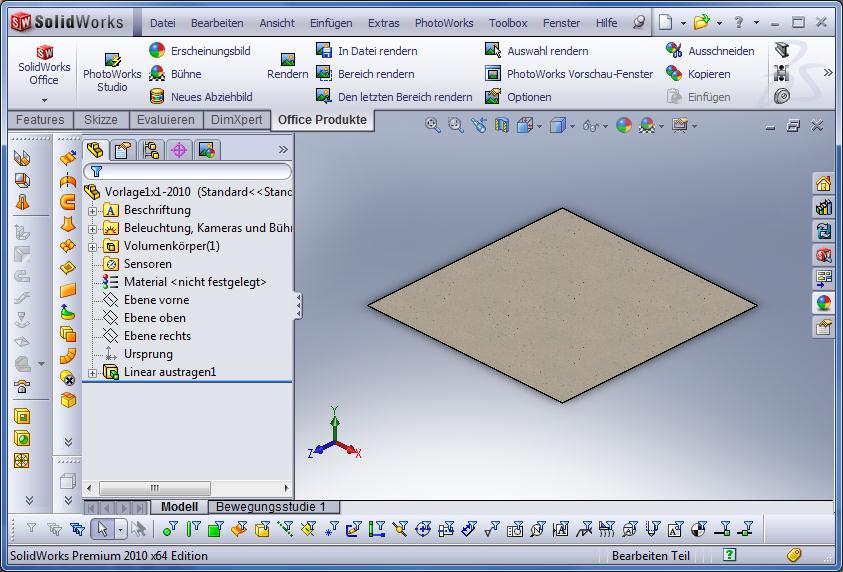The width and height of the screenshot is (843, 572).
Task: Switch to the Skizze tab
Action: (100, 120)
